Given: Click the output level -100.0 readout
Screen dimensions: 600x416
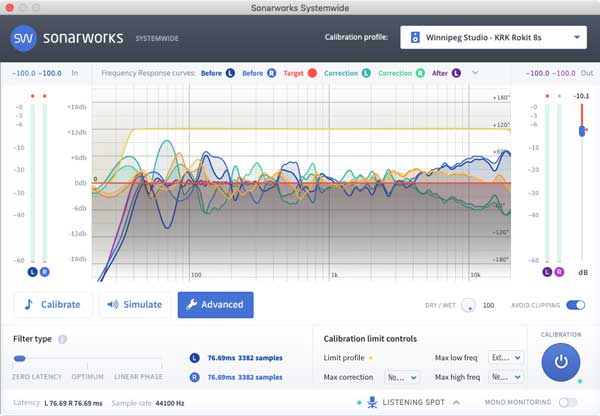Looking at the screenshot, I should coord(550,73).
